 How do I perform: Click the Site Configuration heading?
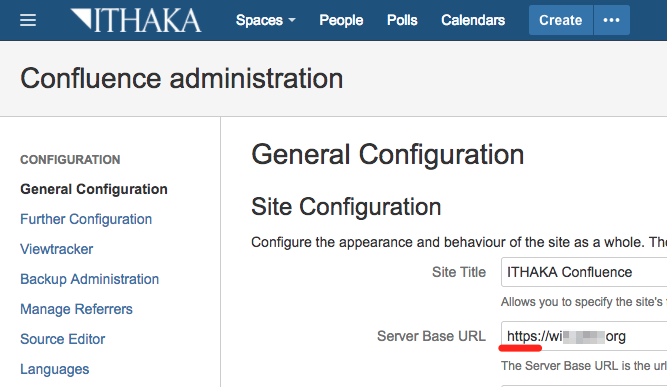pos(346,207)
